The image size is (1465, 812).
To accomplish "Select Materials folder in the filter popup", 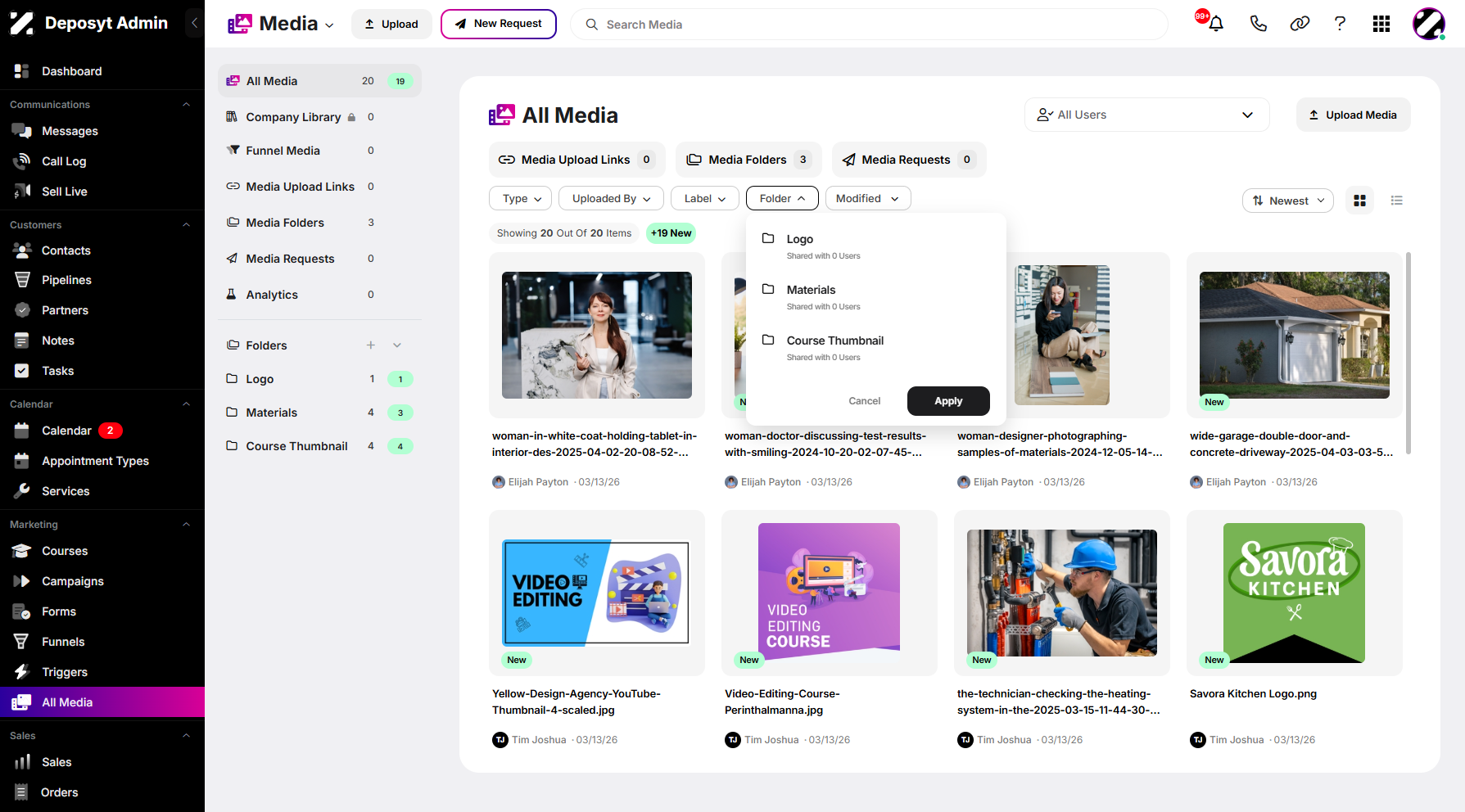I will pos(875,297).
